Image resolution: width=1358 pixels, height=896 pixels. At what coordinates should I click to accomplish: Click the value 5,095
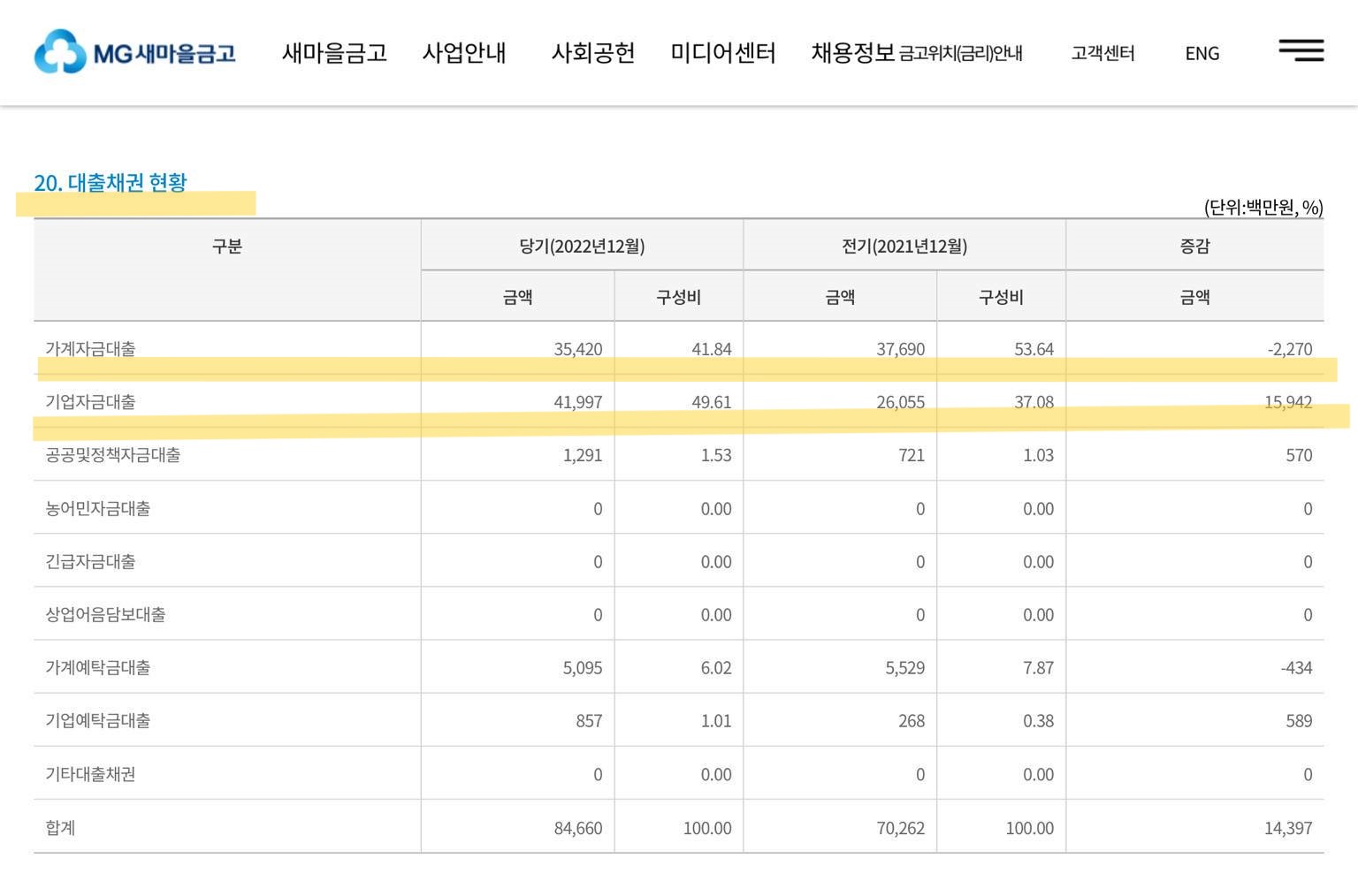point(583,669)
